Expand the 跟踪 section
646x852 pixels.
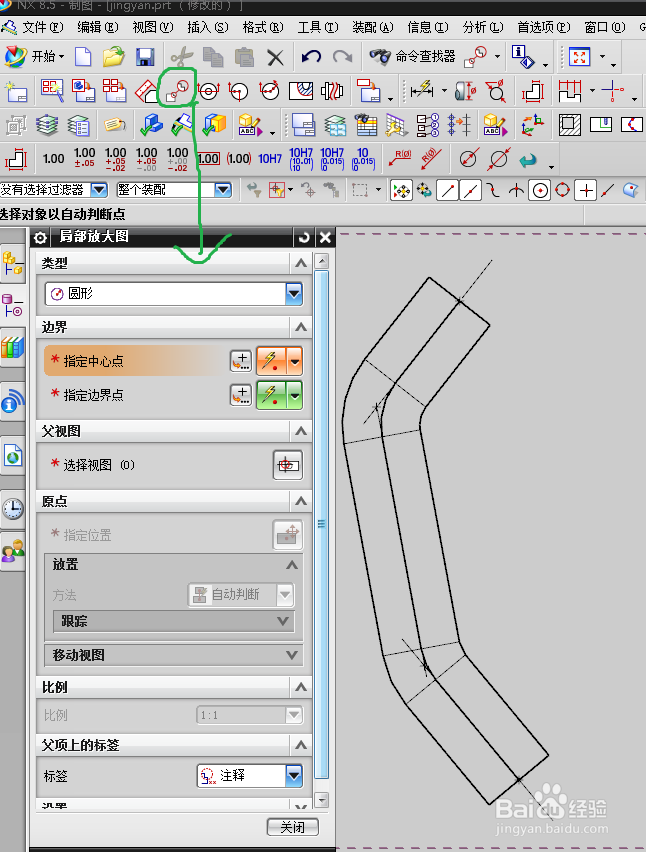pos(283,621)
